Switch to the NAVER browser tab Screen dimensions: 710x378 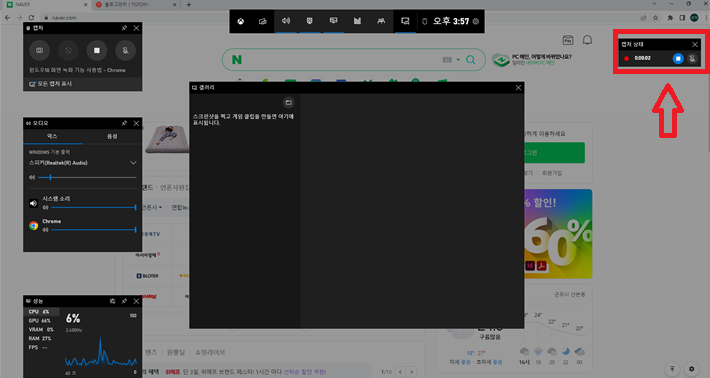tap(46, 5)
